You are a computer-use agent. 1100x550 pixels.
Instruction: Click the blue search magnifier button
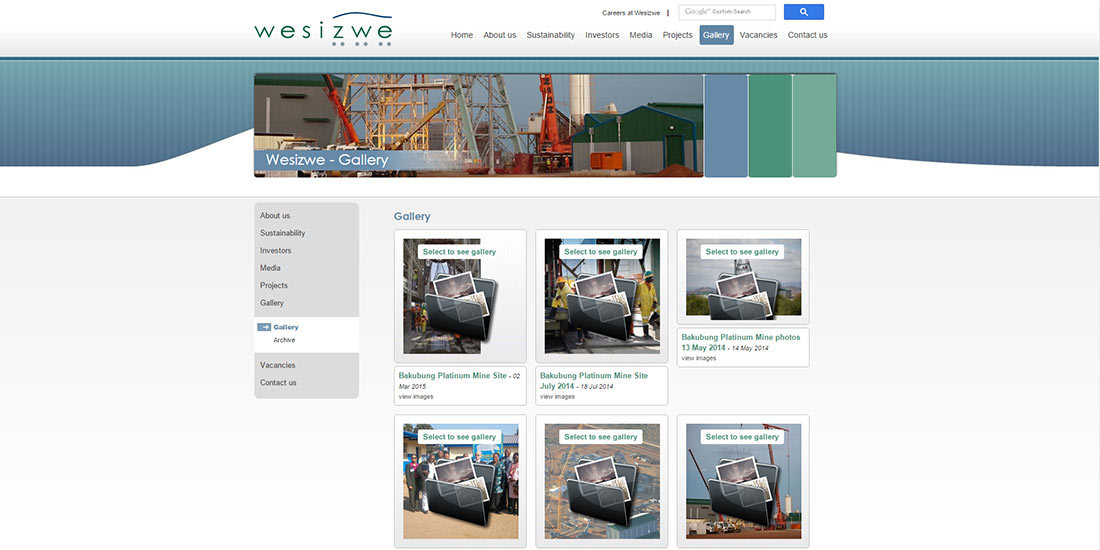pos(804,12)
